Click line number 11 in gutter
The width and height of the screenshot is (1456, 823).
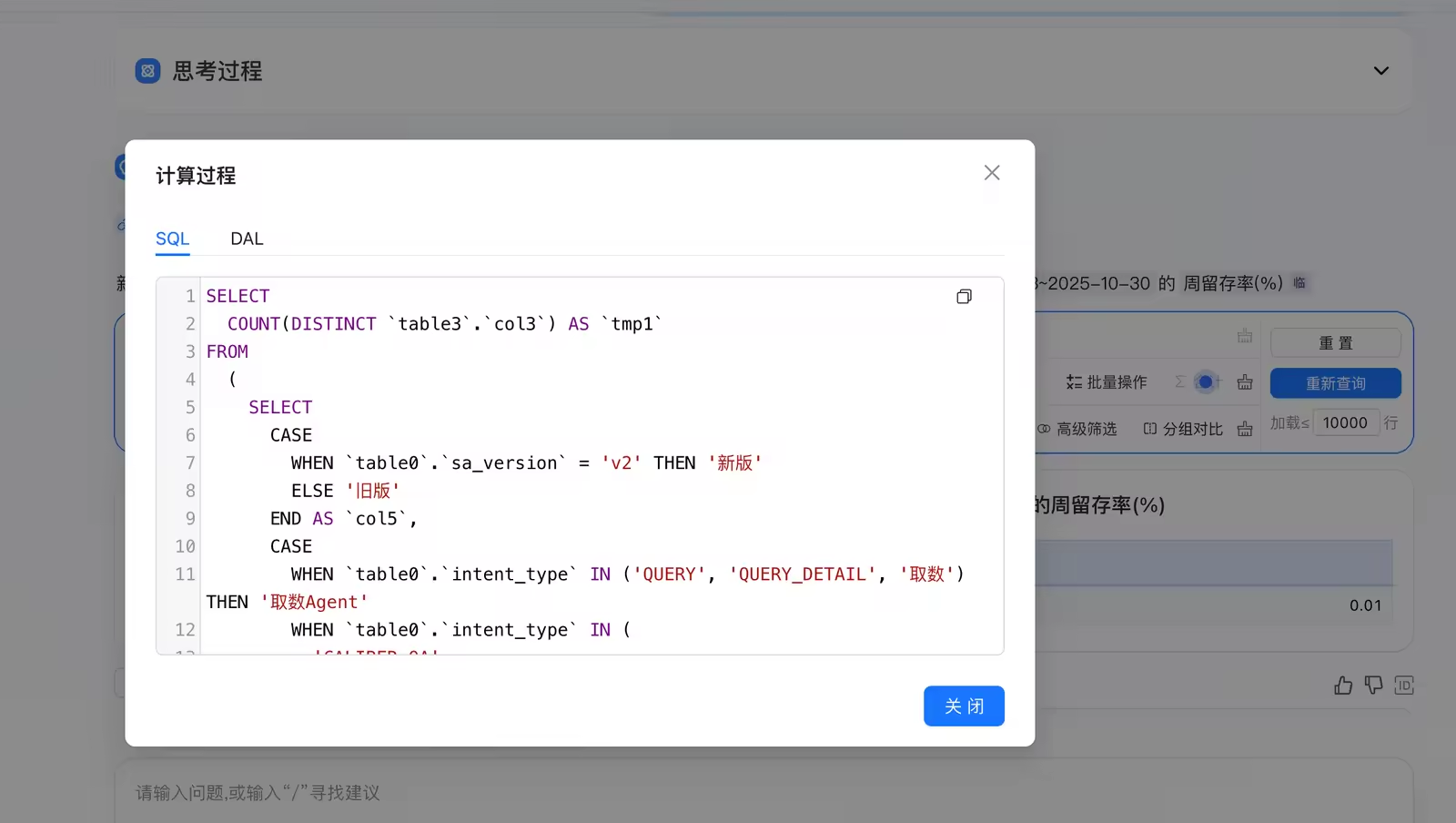(186, 574)
